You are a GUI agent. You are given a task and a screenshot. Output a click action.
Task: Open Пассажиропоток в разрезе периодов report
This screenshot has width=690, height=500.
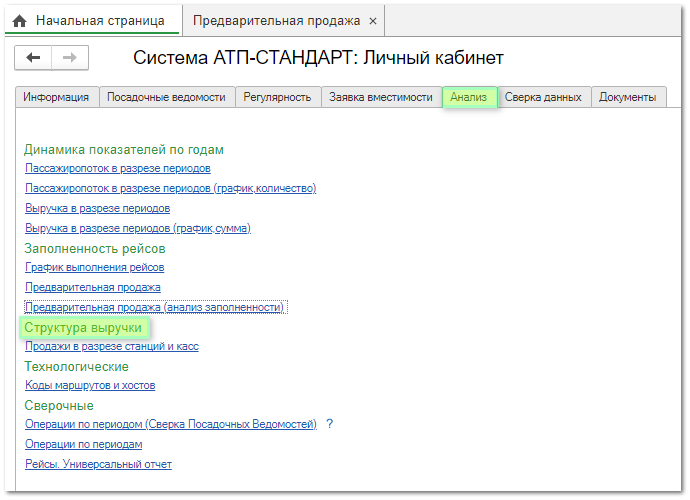tap(117, 168)
